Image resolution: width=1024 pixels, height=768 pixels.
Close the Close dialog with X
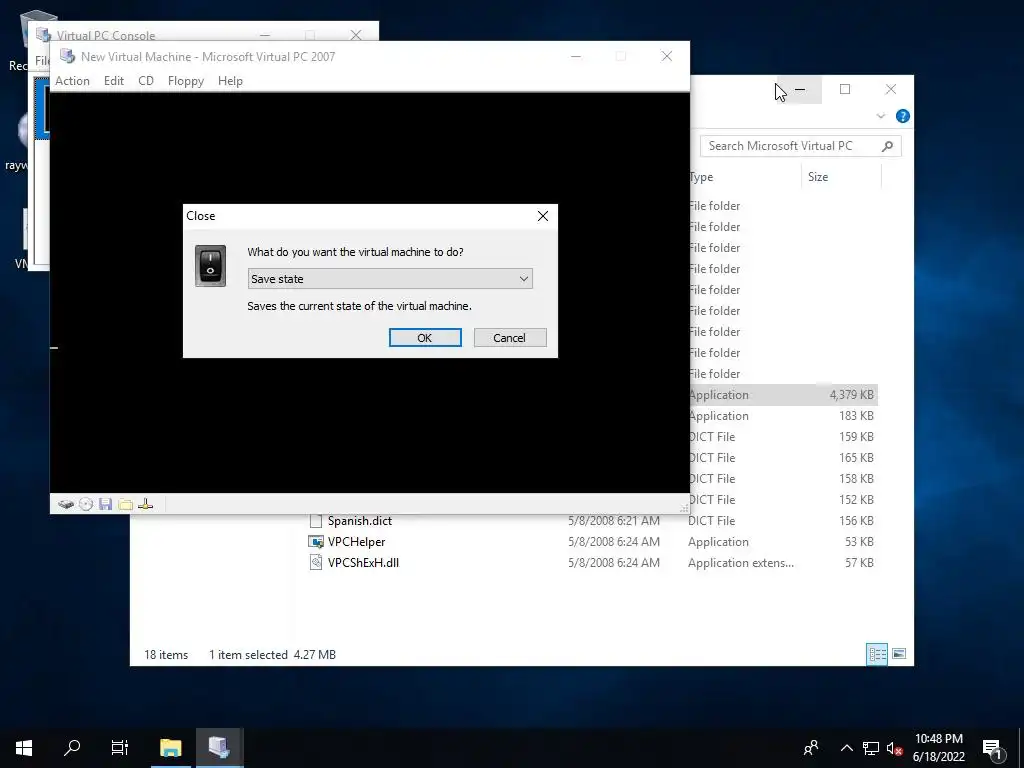(543, 216)
